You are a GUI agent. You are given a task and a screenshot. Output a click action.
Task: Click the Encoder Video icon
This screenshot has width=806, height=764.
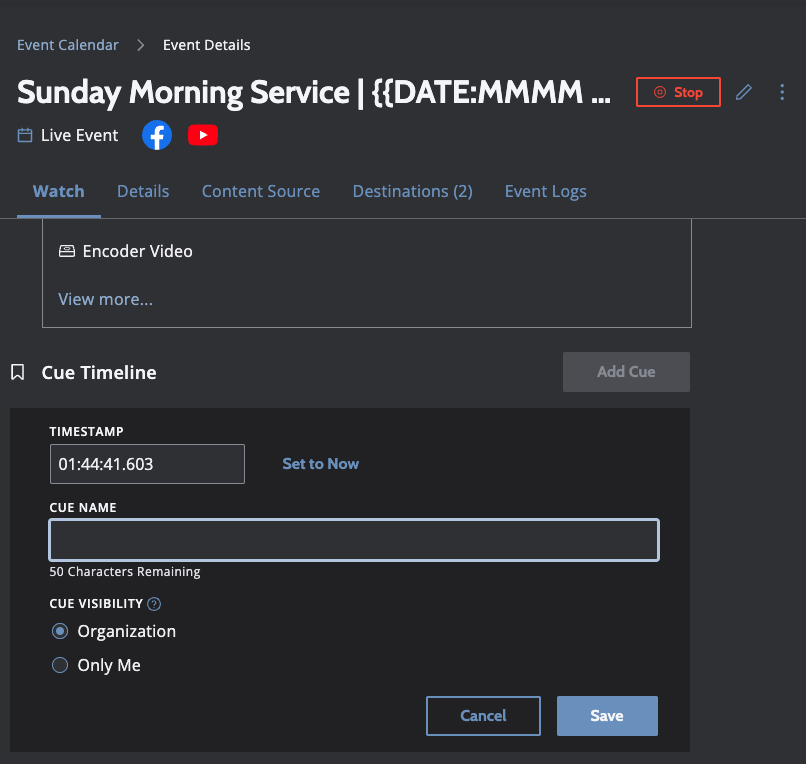pyautogui.click(x=67, y=251)
